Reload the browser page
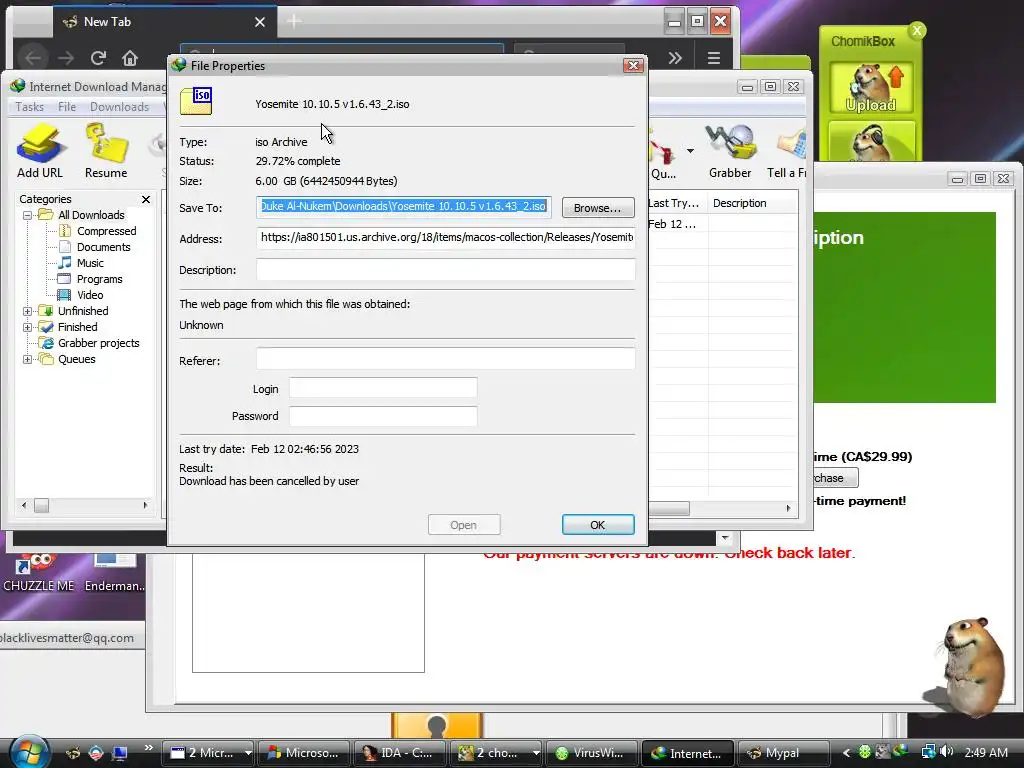Screen dimensions: 1024x768 [x=98, y=58]
